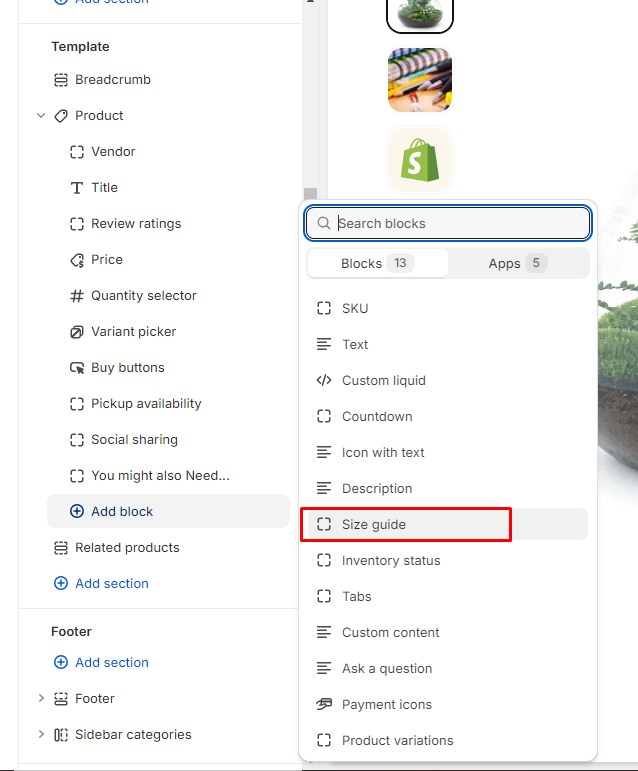Click the Buy buttons cursor icon
The height and width of the screenshot is (771, 638).
pyautogui.click(x=77, y=368)
